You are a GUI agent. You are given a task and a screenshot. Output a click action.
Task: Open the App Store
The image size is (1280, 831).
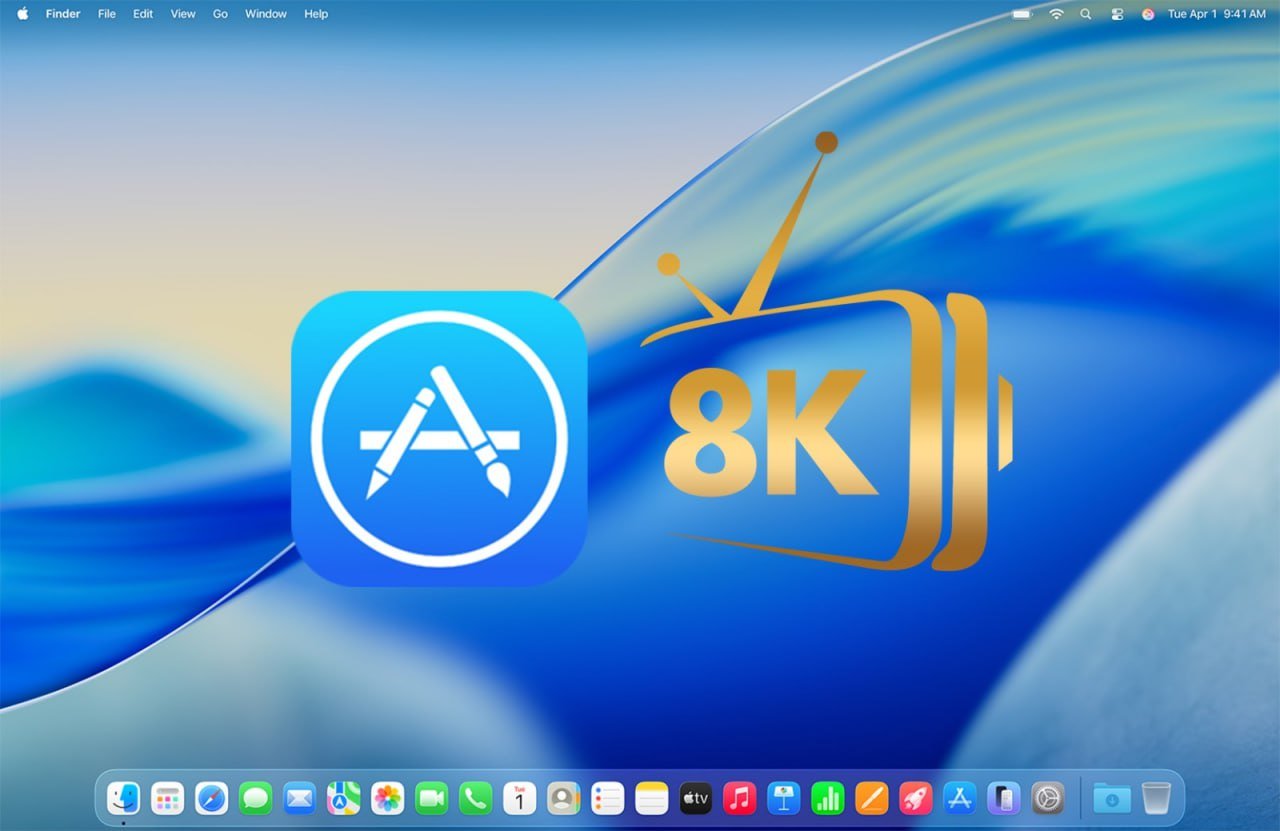pyautogui.click(x=959, y=798)
